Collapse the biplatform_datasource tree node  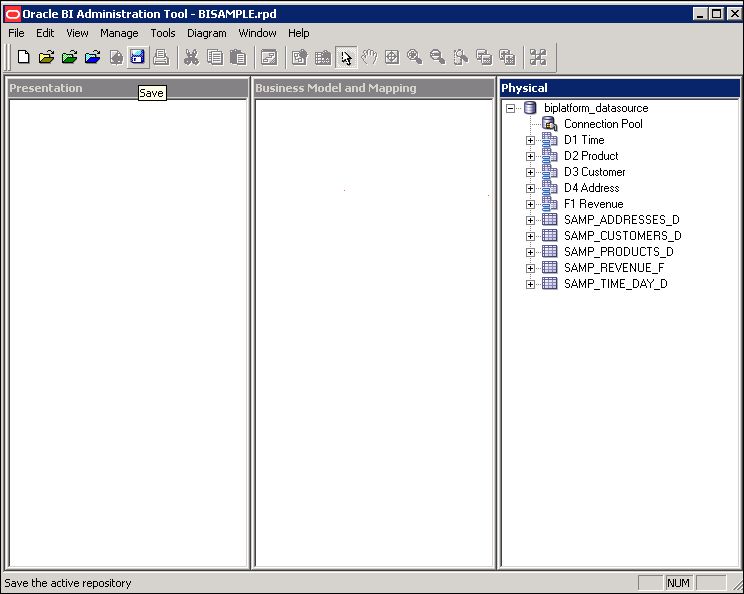tap(511, 109)
